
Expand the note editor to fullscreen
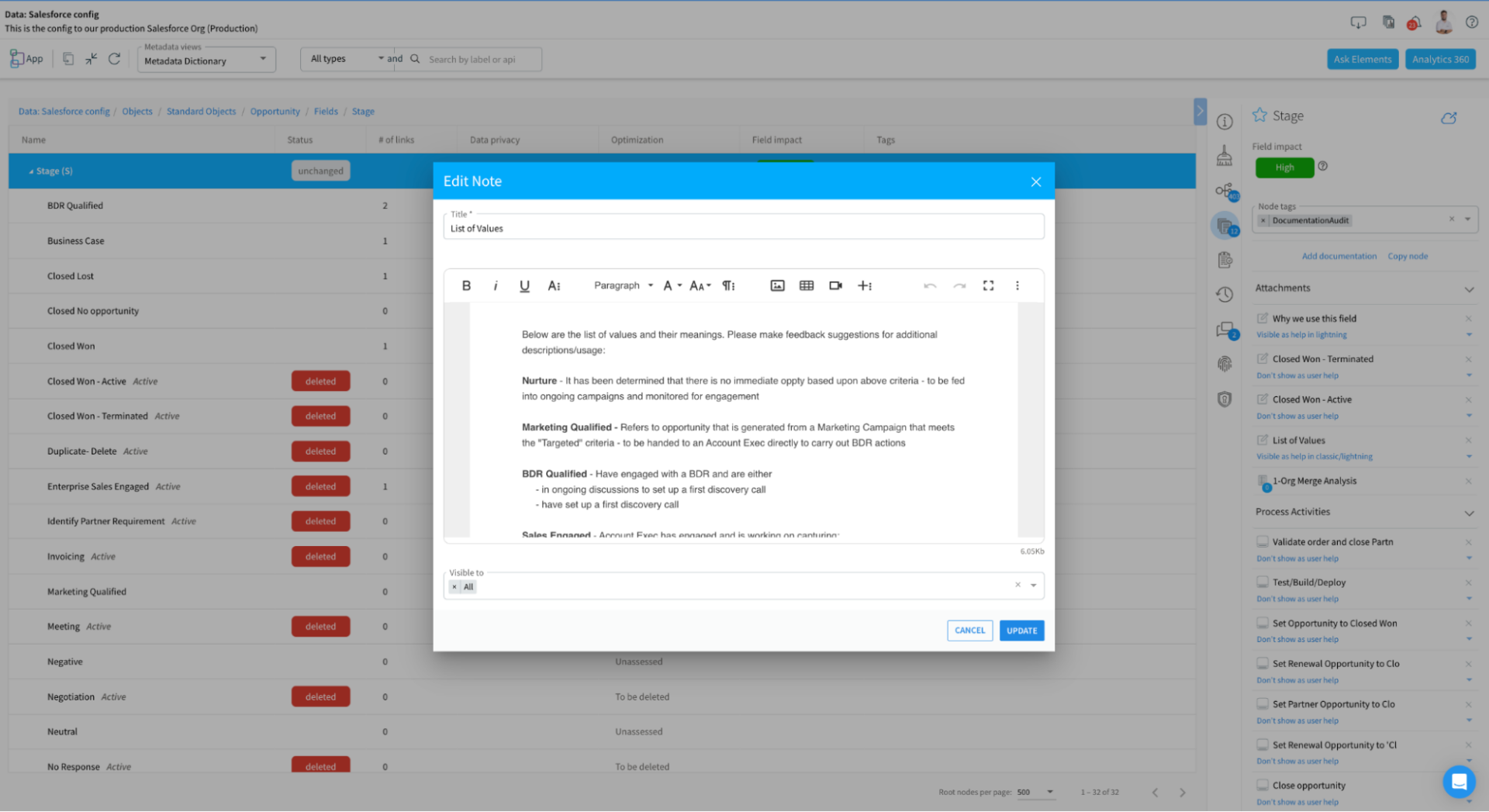988,285
